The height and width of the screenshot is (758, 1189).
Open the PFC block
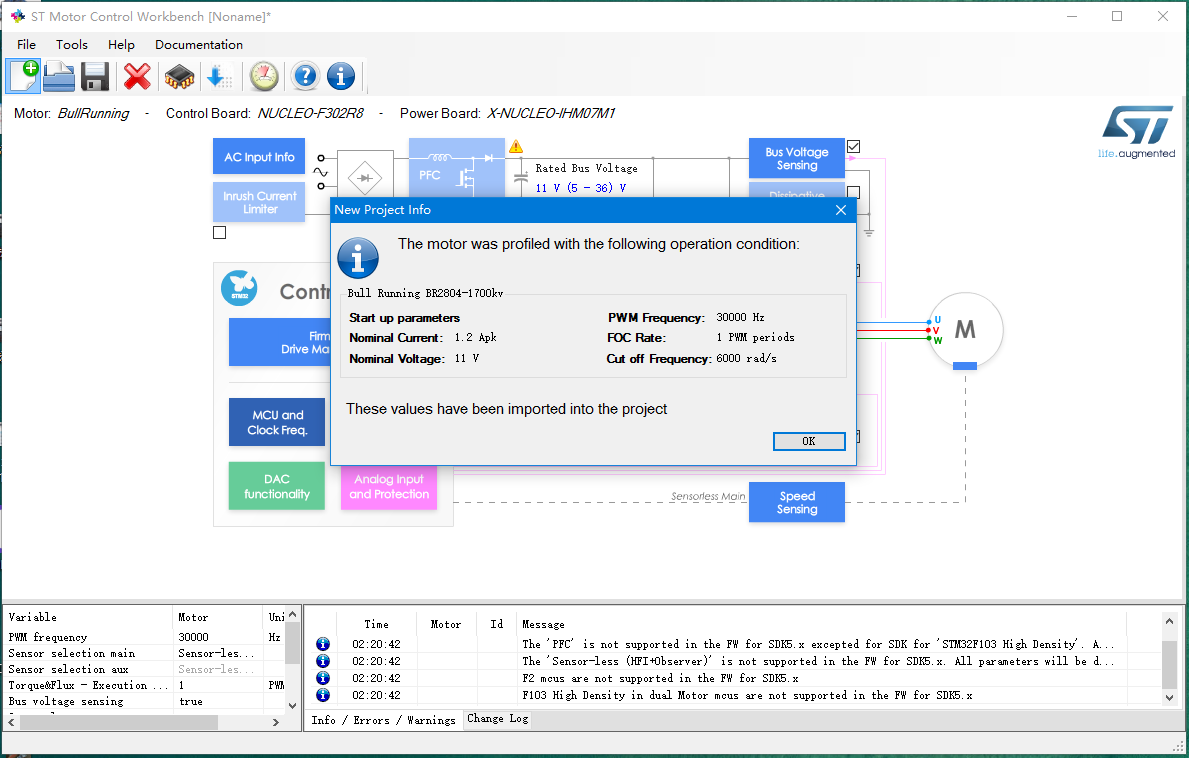(456, 168)
